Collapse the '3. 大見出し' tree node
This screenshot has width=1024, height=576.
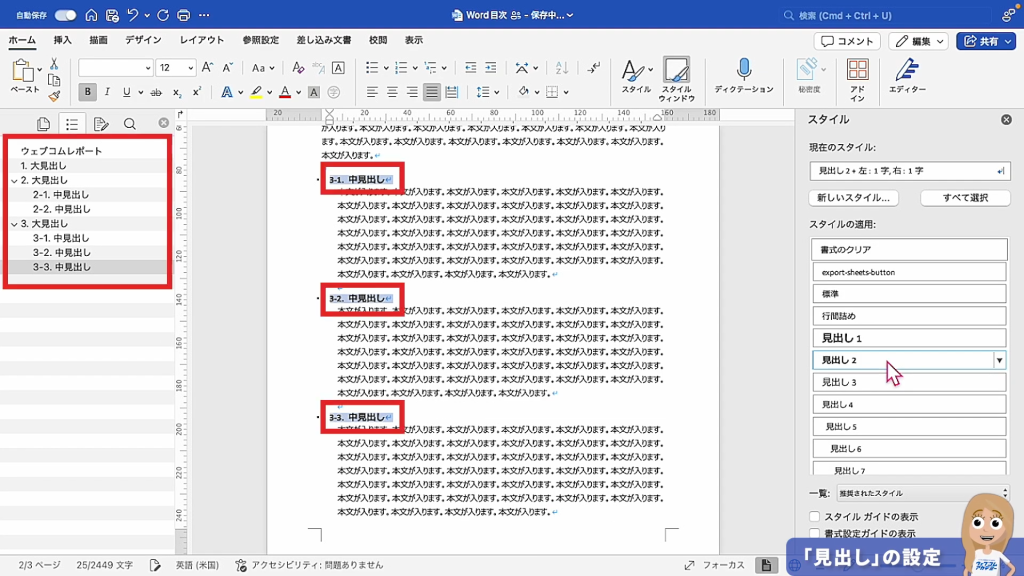point(13,224)
